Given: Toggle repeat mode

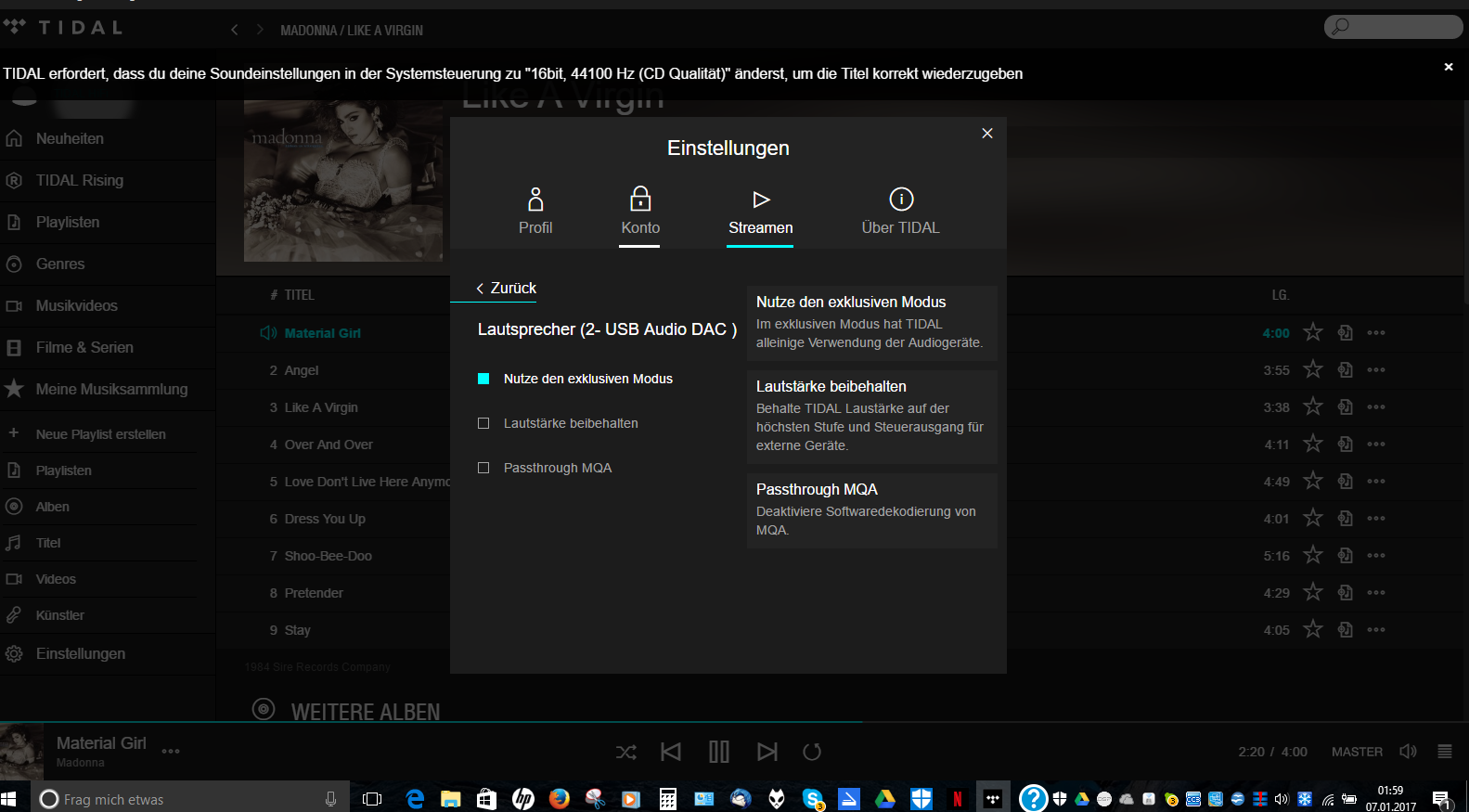Looking at the screenshot, I should point(812,752).
